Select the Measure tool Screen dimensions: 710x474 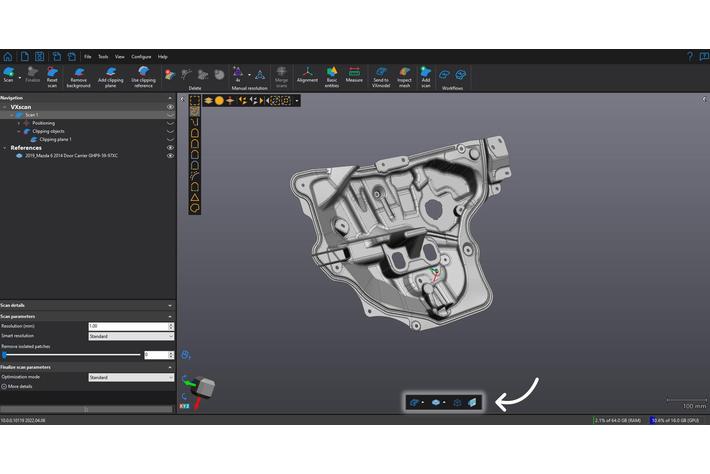[x=354, y=75]
